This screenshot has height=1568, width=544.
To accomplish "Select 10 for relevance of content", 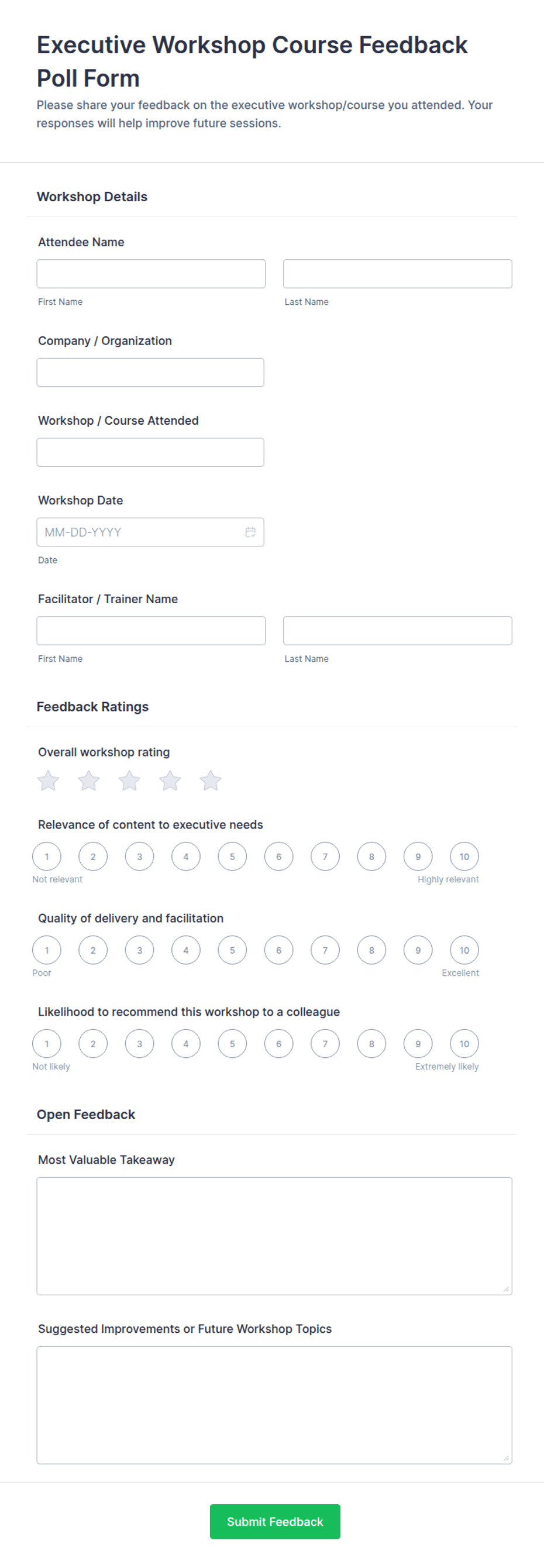I will point(464,857).
